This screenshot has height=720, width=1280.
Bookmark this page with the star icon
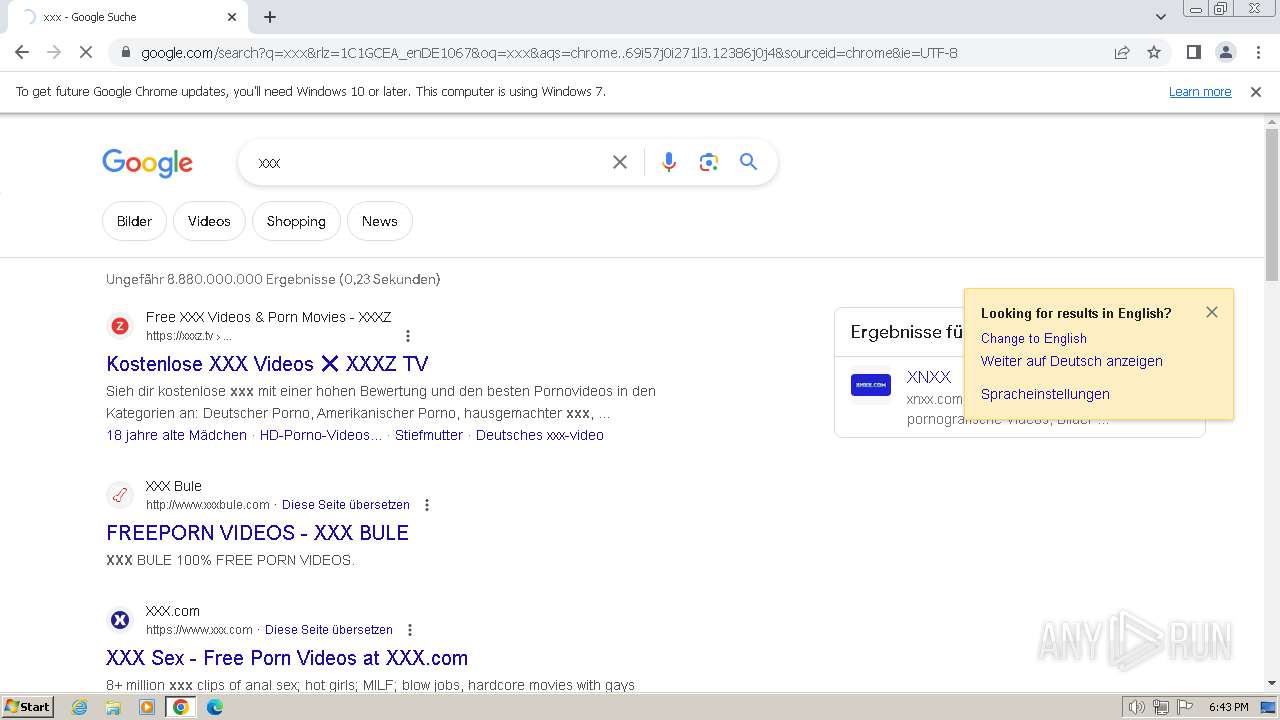pyautogui.click(x=1154, y=52)
